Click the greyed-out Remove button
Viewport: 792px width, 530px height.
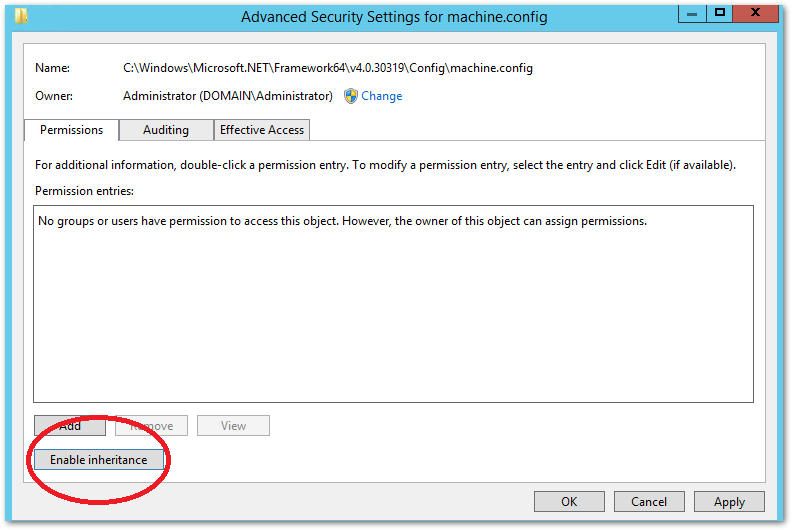pos(151,426)
